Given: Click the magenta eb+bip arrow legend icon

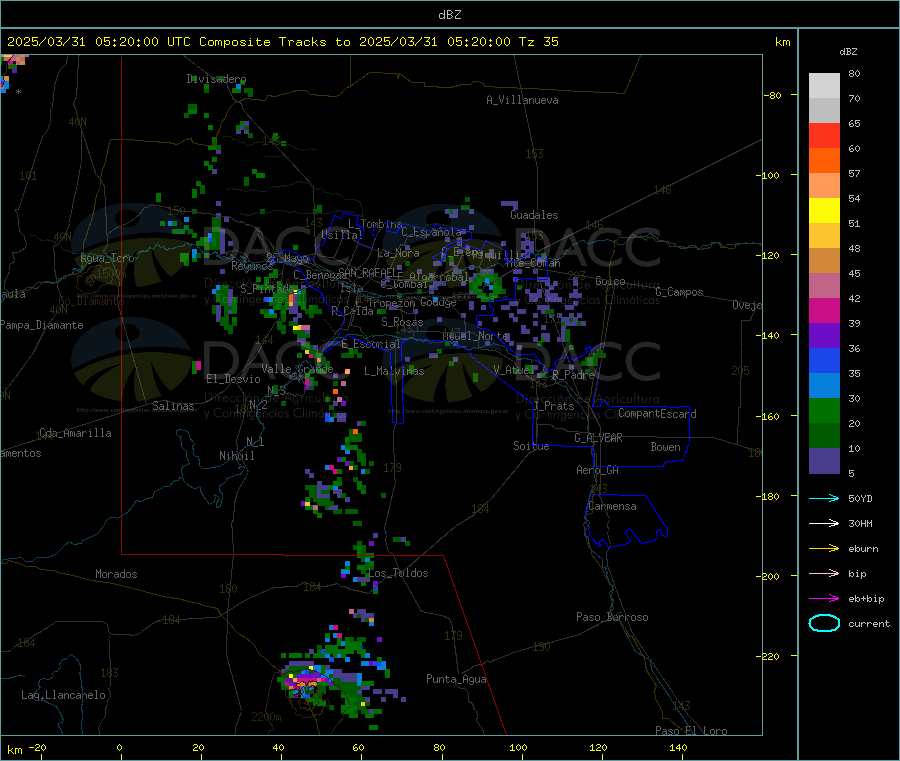Looking at the screenshot, I should pyautogui.click(x=824, y=598).
